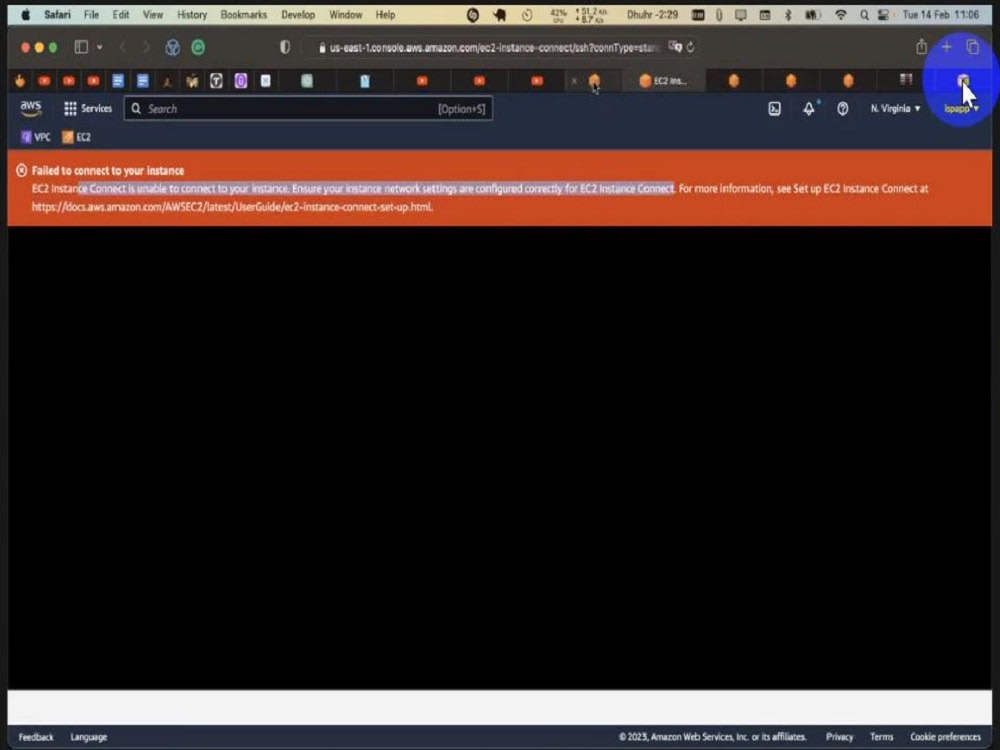Click the Safari share icon
The height and width of the screenshot is (750, 1000).
click(x=921, y=46)
